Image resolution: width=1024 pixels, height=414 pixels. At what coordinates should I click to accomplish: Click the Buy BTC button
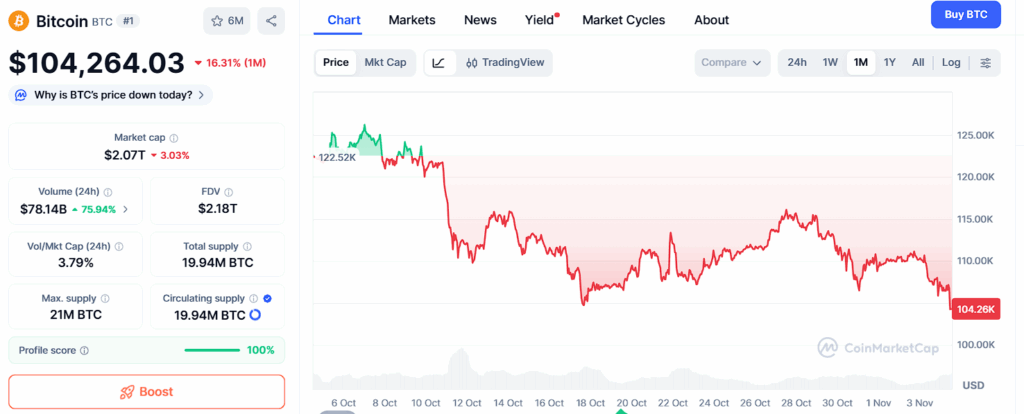click(x=966, y=15)
